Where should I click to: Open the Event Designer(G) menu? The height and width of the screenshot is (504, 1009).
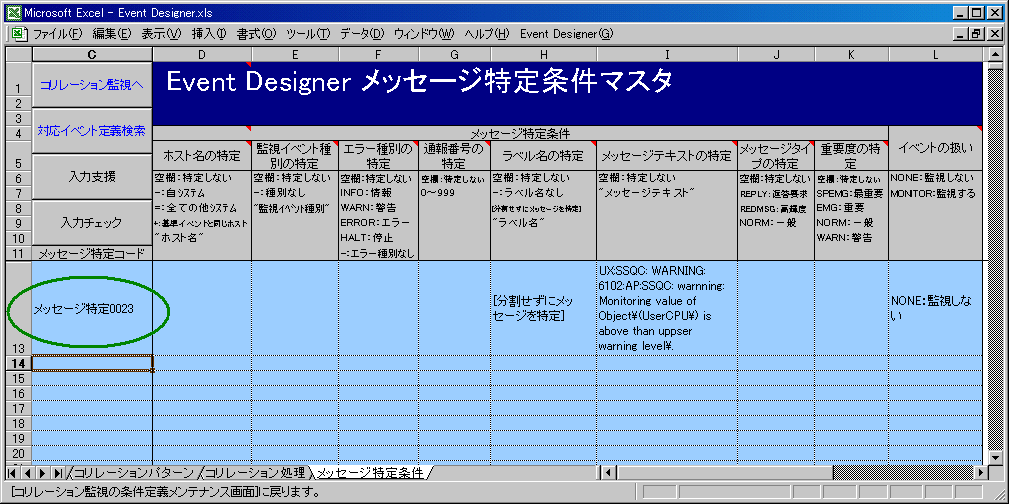pyautogui.click(x=566, y=33)
